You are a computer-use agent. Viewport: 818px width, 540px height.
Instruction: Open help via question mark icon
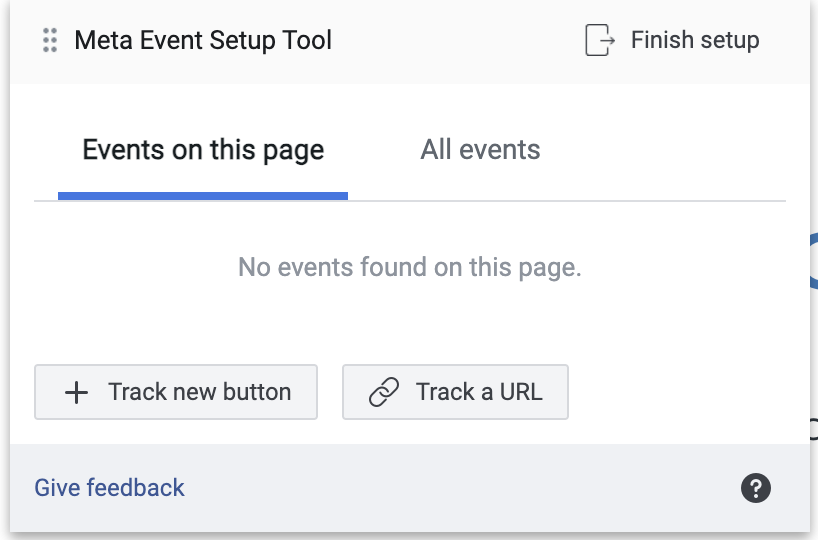(x=755, y=488)
